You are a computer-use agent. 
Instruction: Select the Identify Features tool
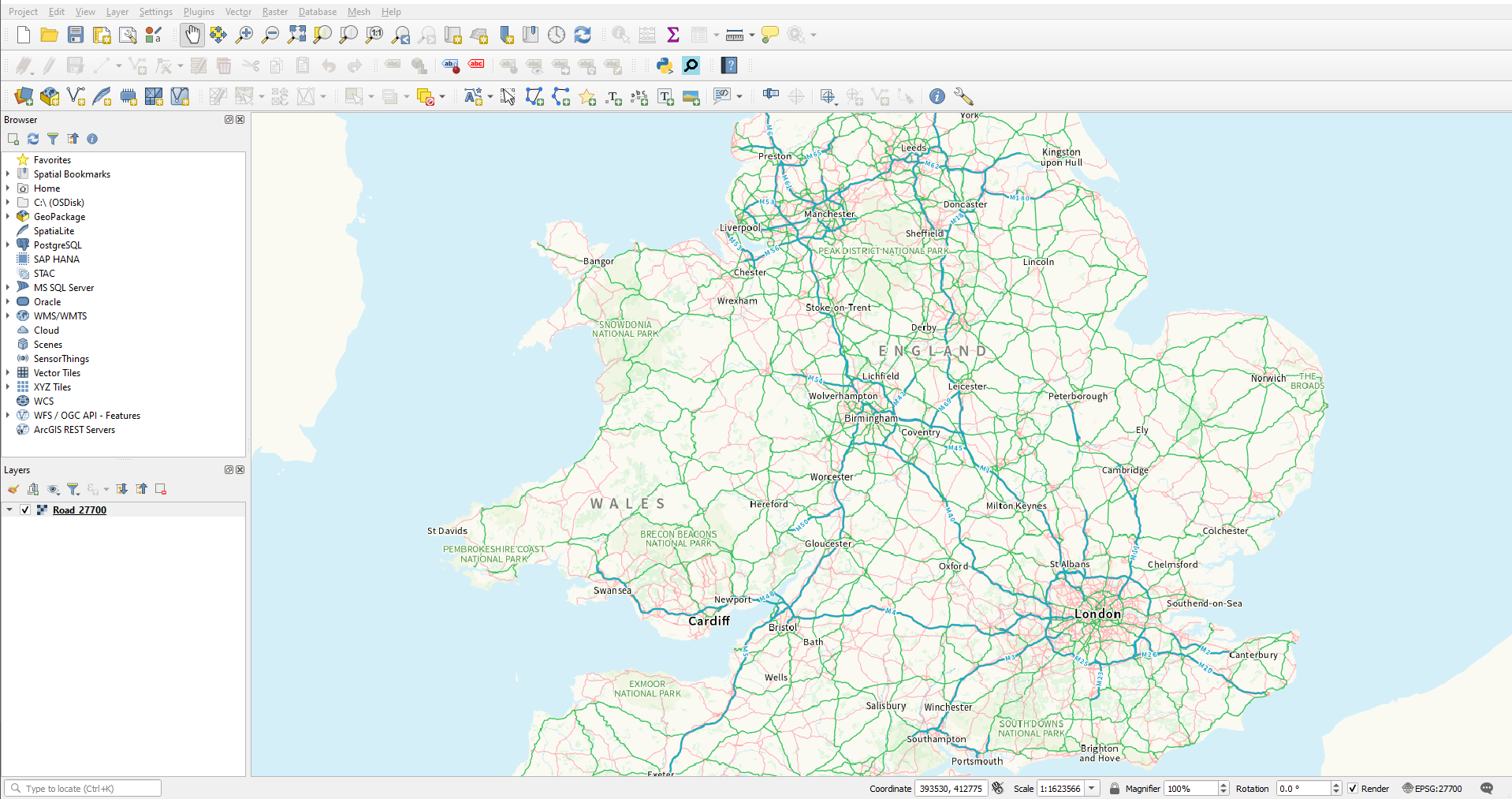pyautogui.click(x=620, y=35)
